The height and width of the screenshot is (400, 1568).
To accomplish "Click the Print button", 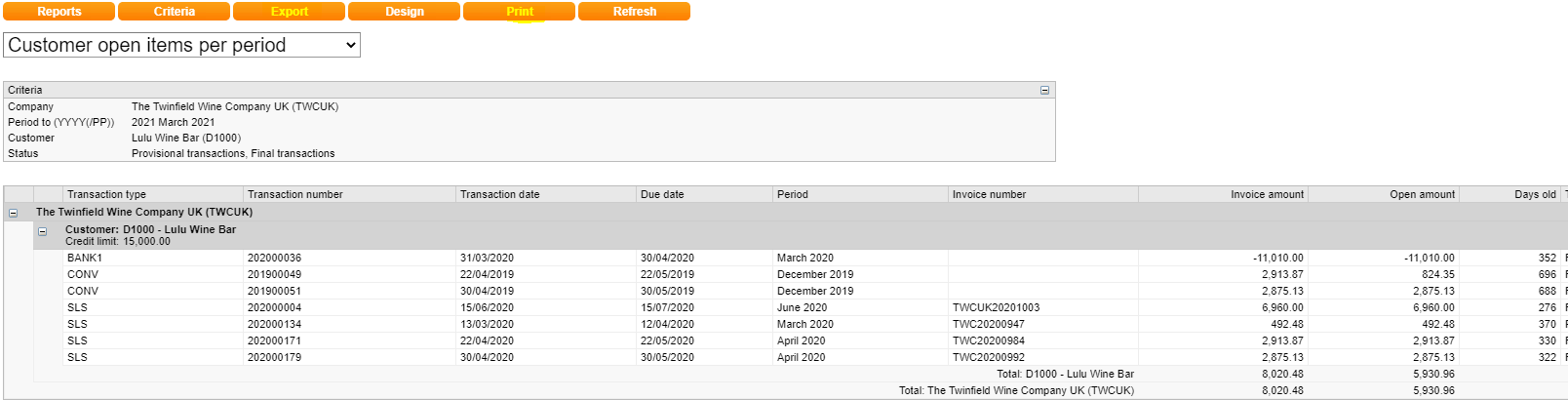I will (x=520, y=12).
